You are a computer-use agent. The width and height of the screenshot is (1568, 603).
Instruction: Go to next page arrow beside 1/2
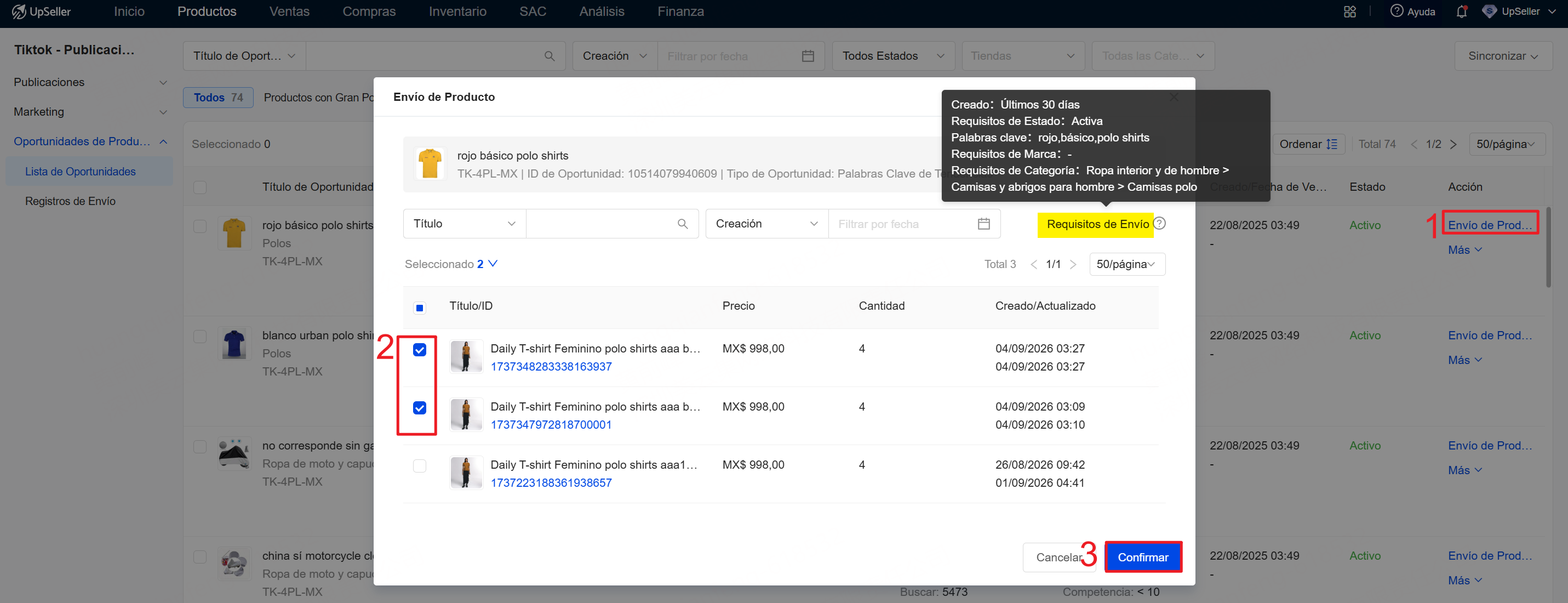pyautogui.click(x=1453, y=144)
